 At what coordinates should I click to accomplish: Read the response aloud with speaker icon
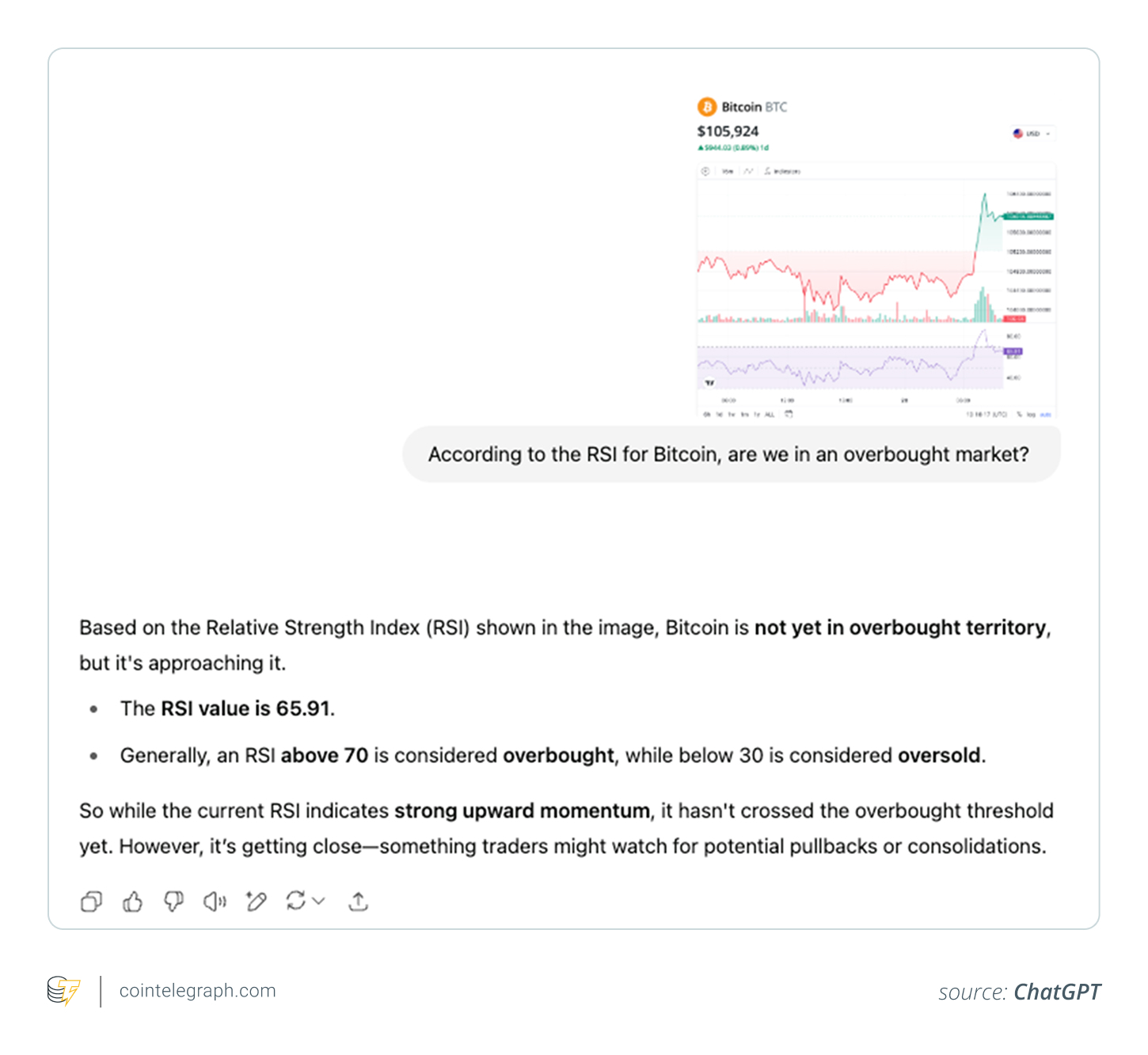[x=214, y=901]
